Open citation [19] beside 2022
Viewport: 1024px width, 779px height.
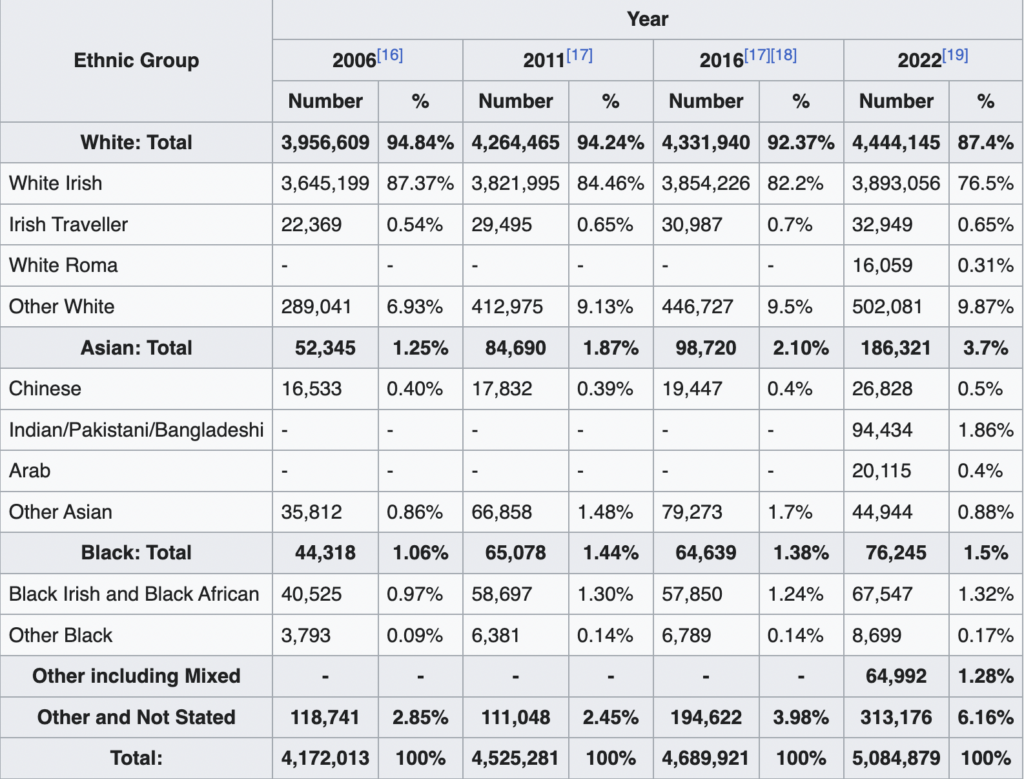tap(954, 55)
